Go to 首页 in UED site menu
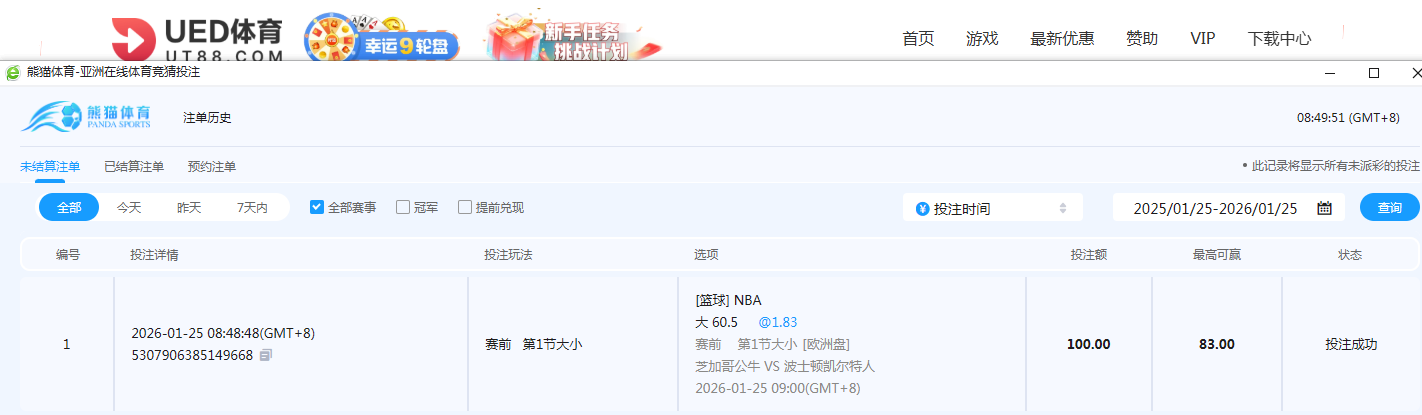Image resolution: width=1422 pixels, height=415 pixels. point(918,39)
